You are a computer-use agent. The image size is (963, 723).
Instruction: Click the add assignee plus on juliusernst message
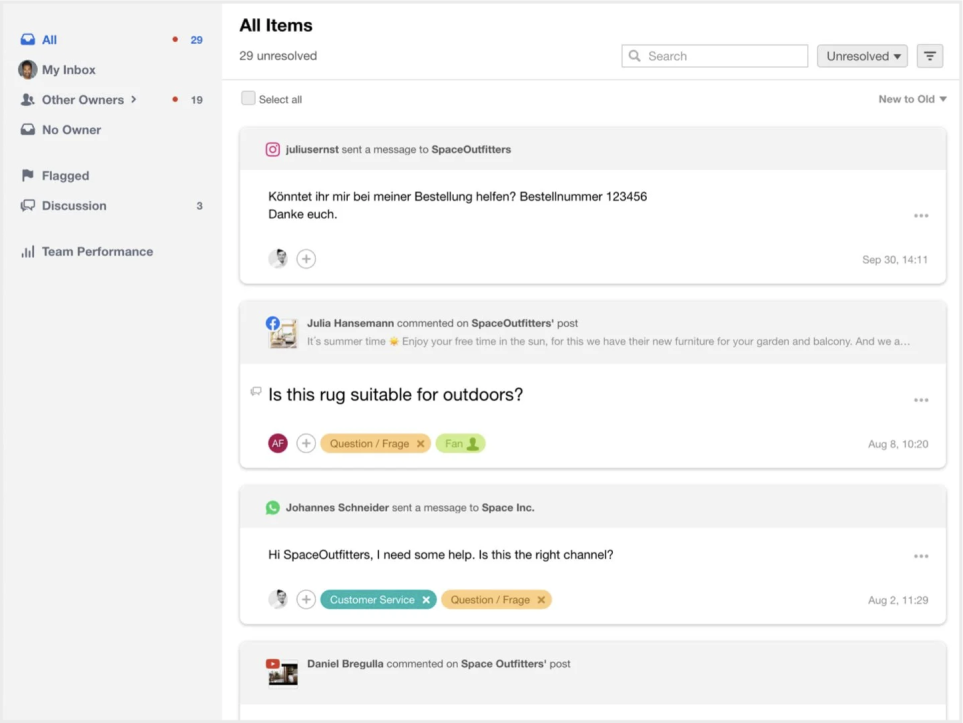click(306, 259)
